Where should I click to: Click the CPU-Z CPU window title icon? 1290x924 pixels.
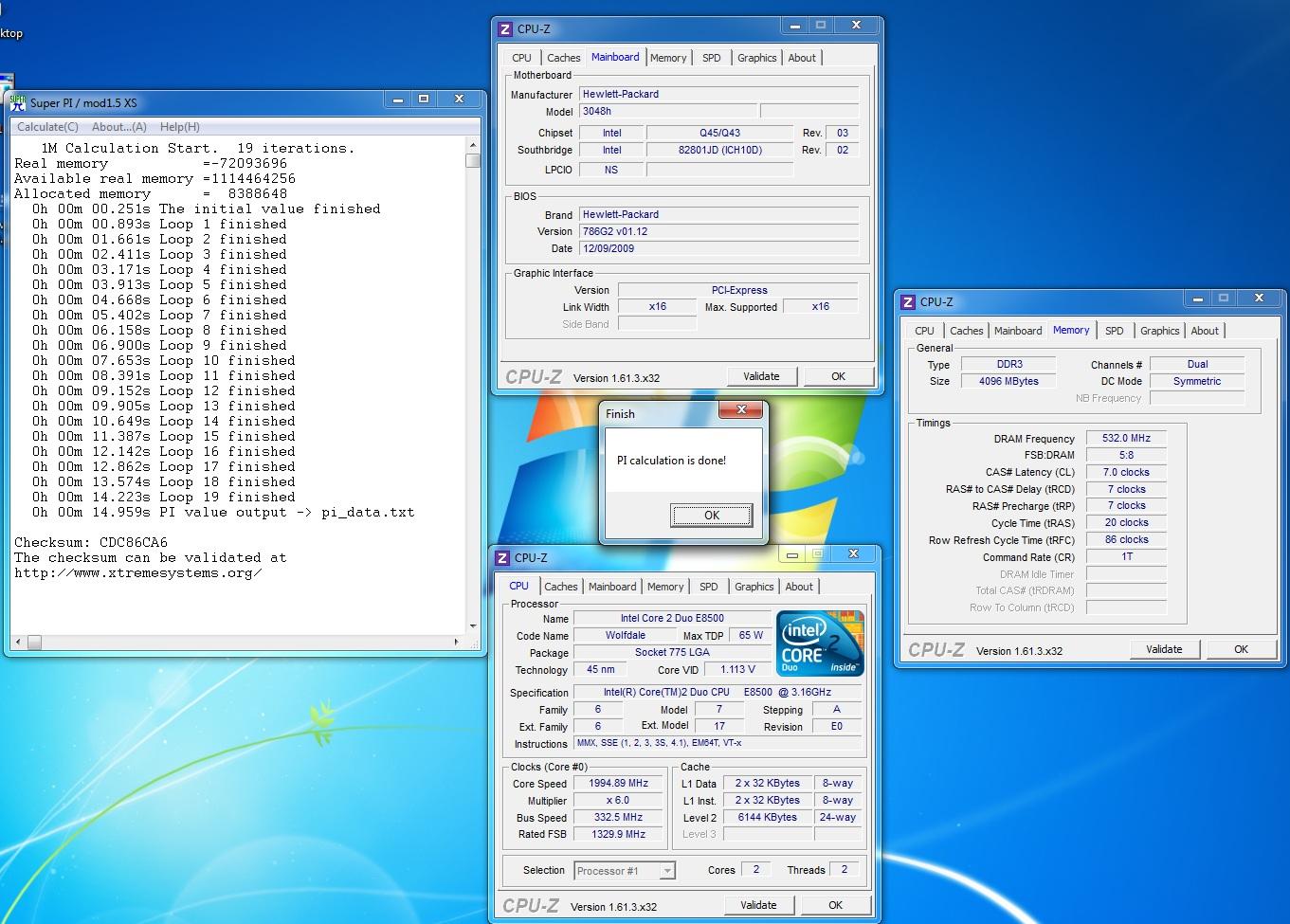tap(502, 558)
